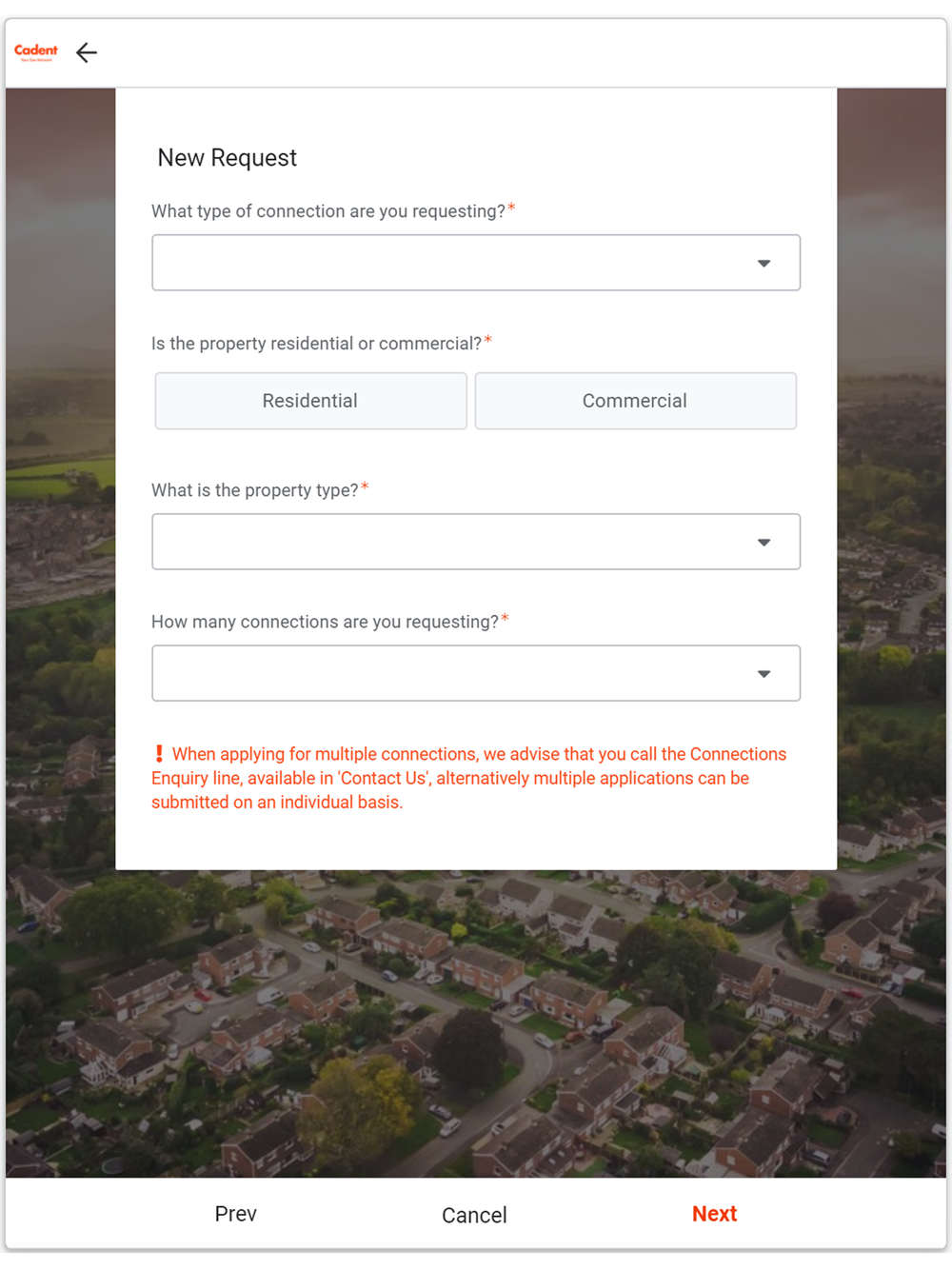Click the "How many connections" question label

tap(325, 622)
